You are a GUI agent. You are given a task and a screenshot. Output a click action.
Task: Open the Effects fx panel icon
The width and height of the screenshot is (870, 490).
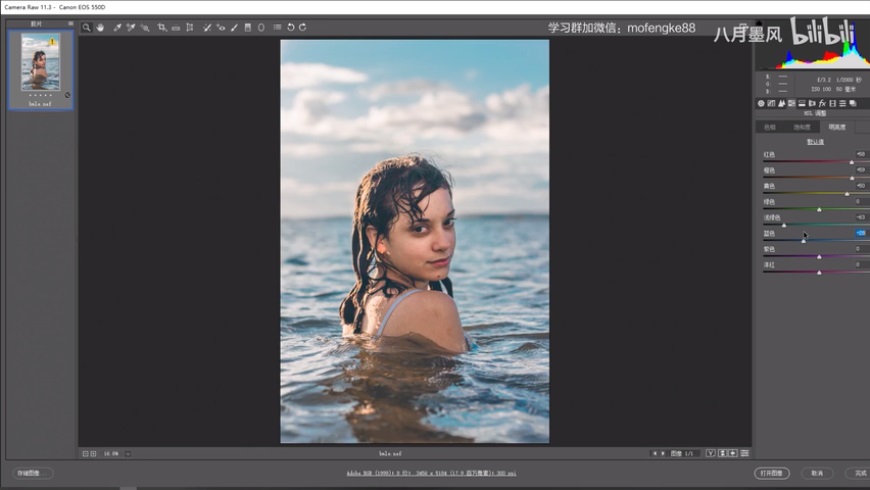click(822, 103)
